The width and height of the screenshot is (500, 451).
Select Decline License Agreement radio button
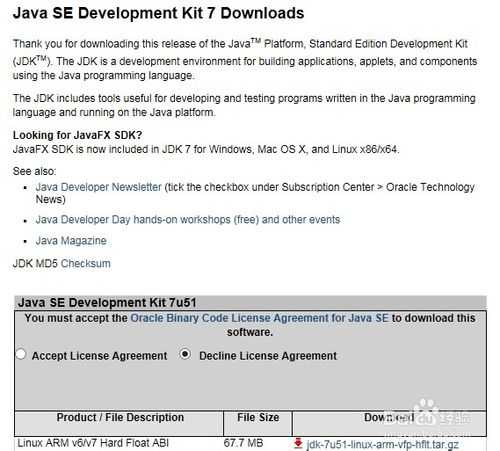[x=185, y=354]
